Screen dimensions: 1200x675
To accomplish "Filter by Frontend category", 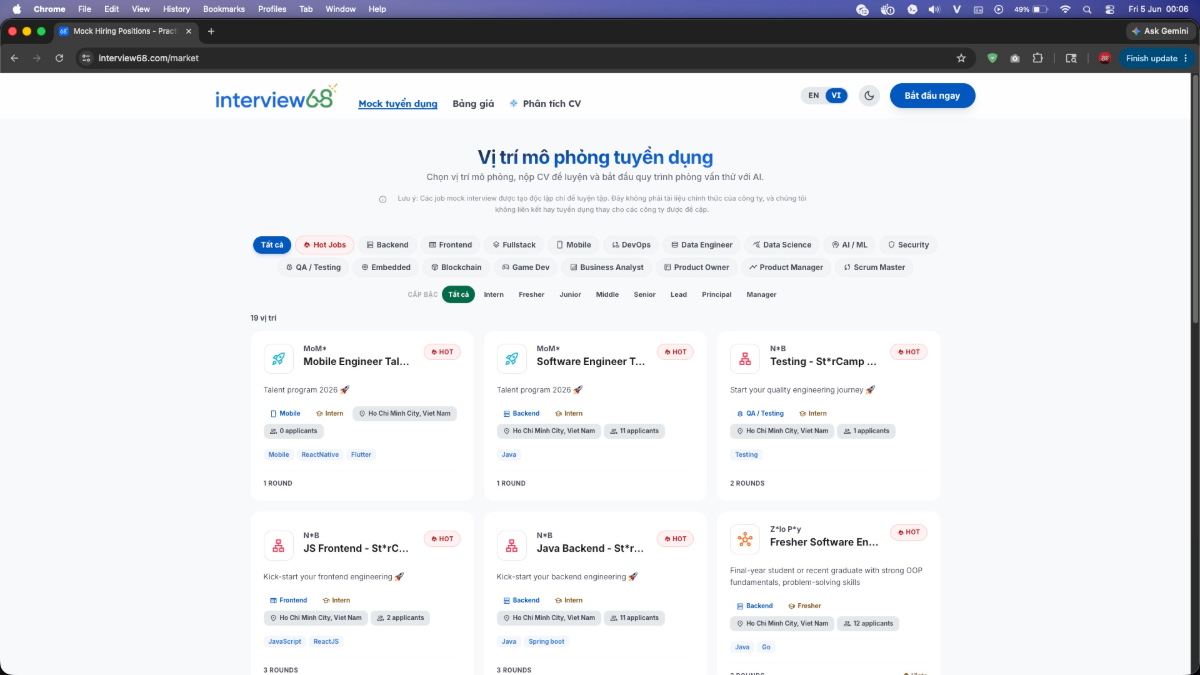I will pyautogui.click(x=450, y=245).
